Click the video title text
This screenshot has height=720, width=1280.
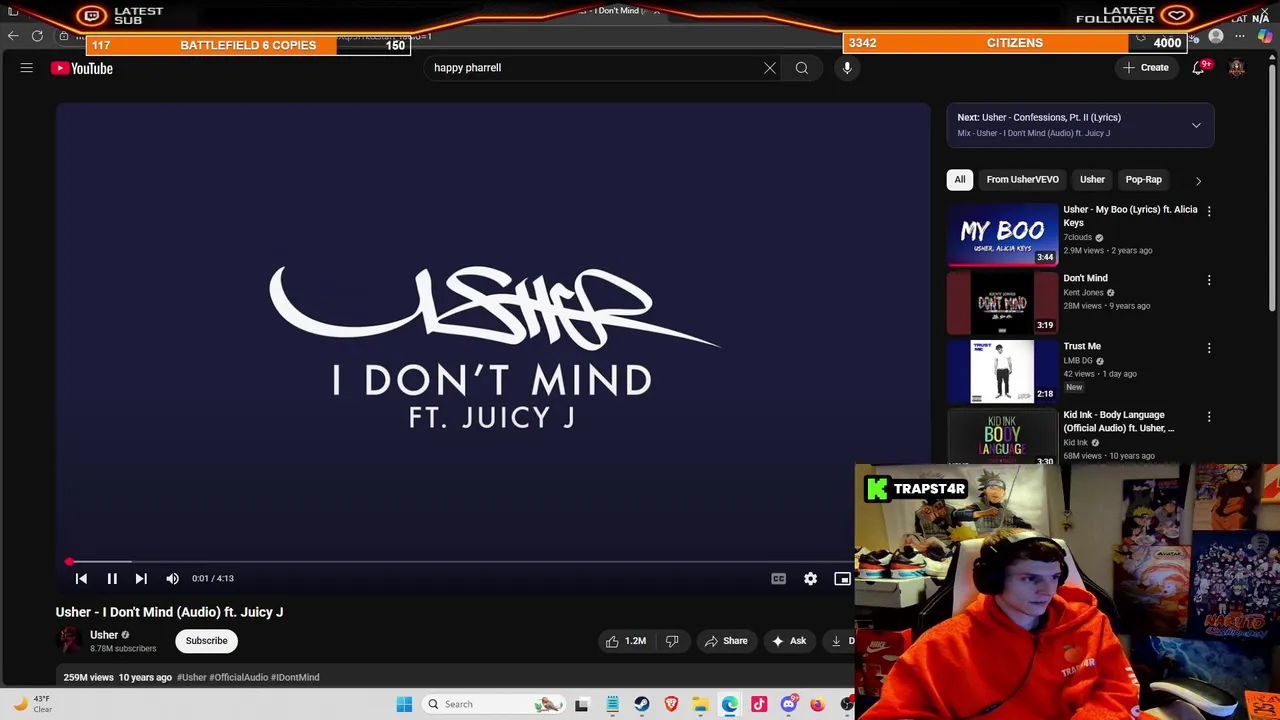(x=169, y=612)
